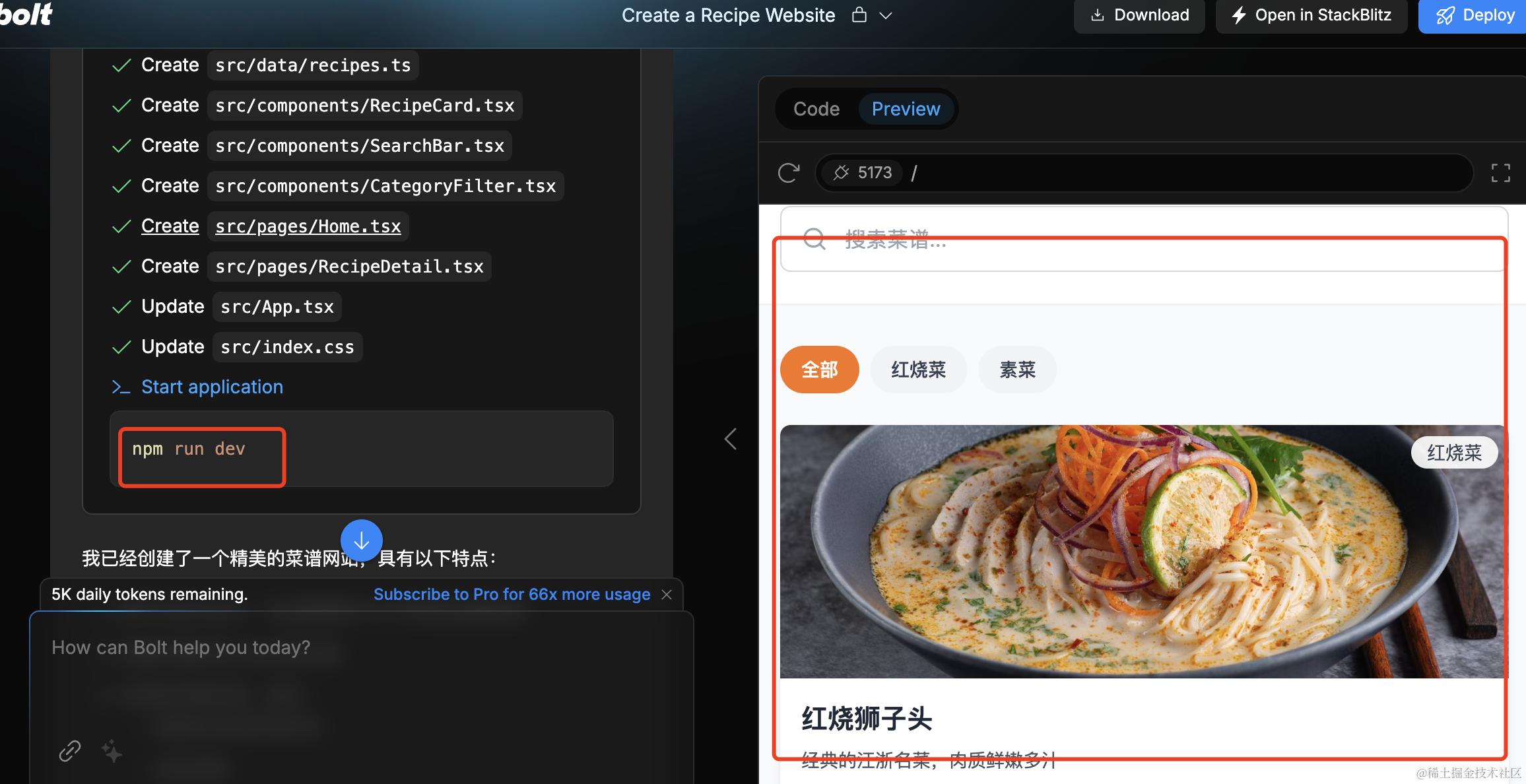This screenshot has height=784, width=1526.
Task: Click the Download button
Action: (x=1139, y=15)
